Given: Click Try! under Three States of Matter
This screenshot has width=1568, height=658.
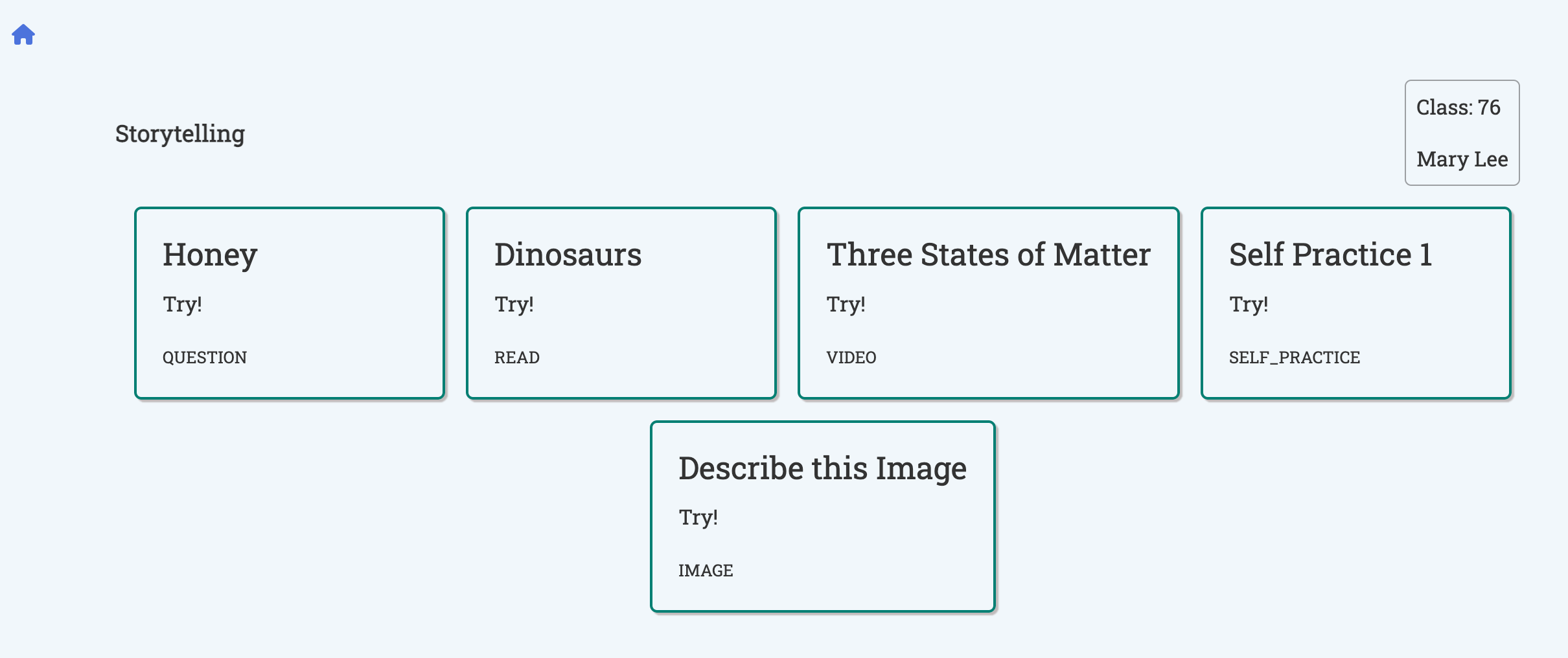Looking at the screenshot, I should [846, 304].
